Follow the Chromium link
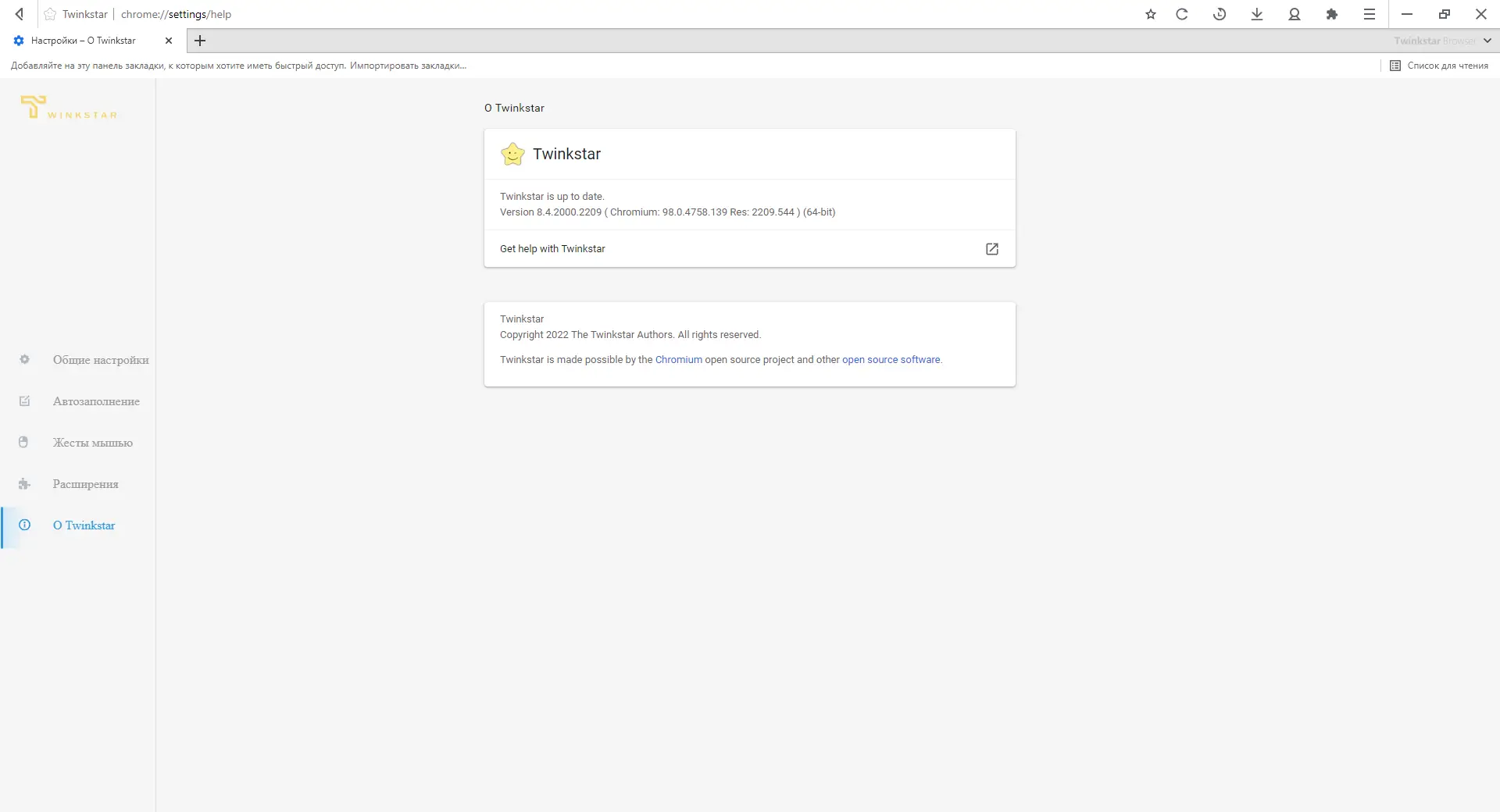The height and width of the screenshot is (812, 1500). point(678,360)
